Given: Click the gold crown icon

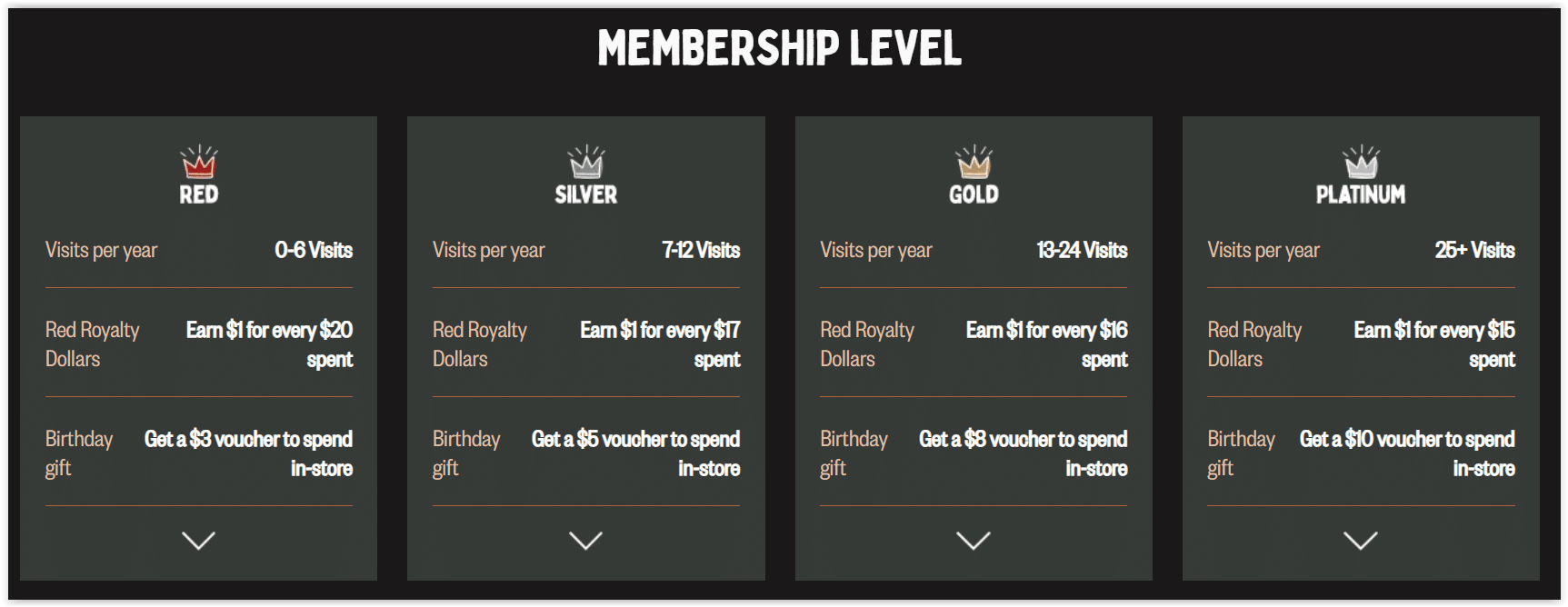Looking at the screenshot, I should (974, 163).
